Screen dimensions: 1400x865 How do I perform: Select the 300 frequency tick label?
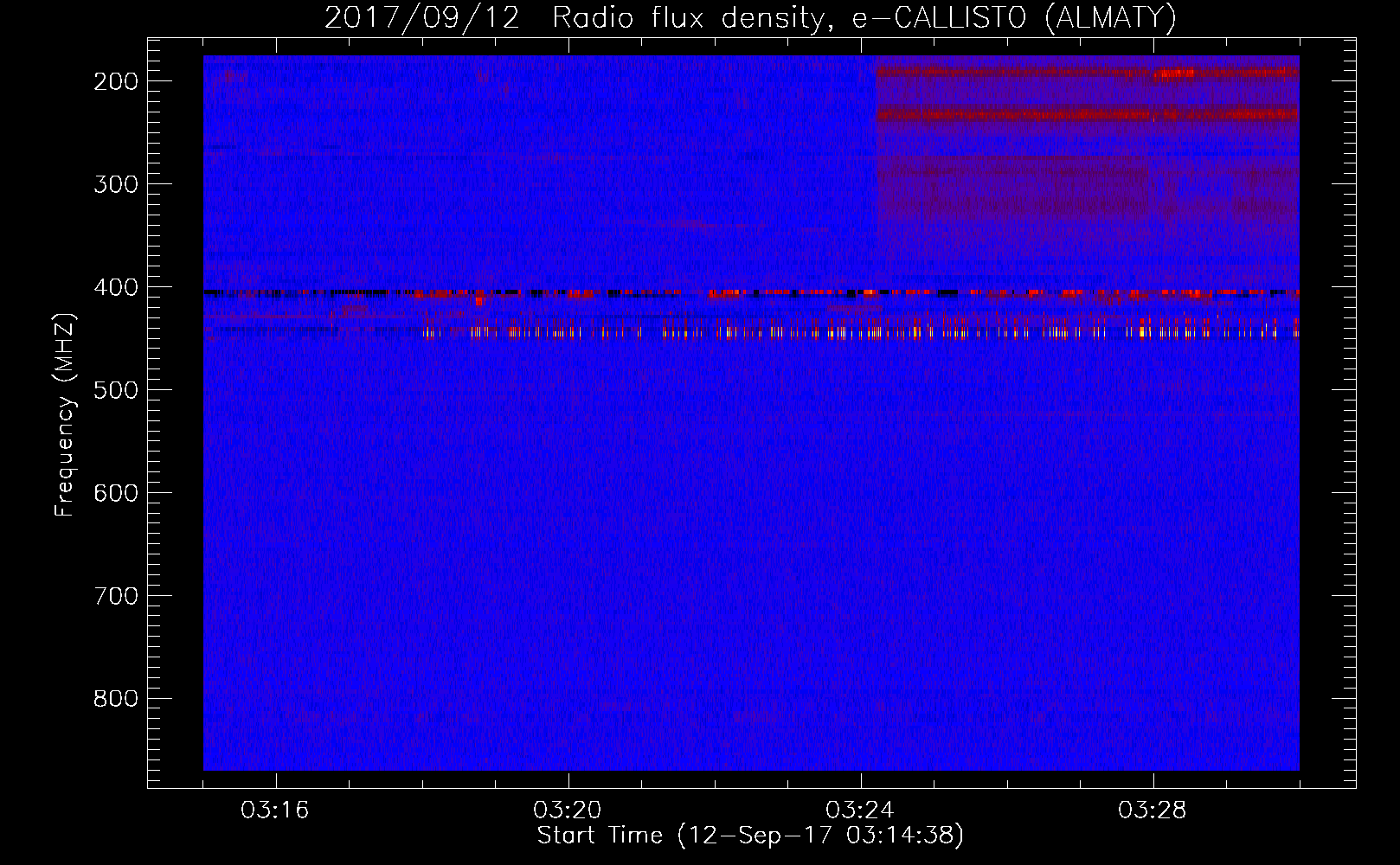[116, 184]
